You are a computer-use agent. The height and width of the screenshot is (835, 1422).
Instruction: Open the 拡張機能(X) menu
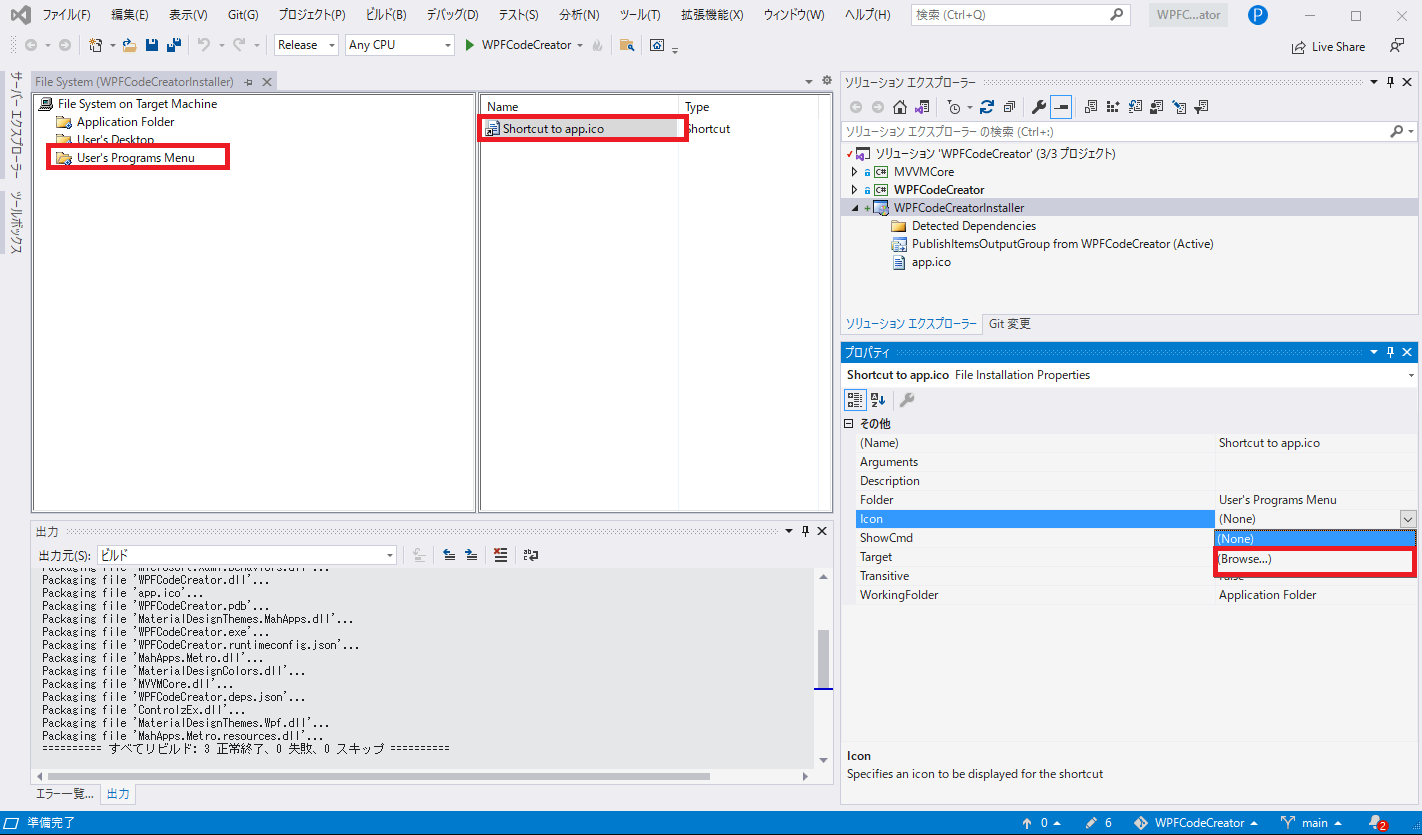pyautogui.click(x=712, y=15)
